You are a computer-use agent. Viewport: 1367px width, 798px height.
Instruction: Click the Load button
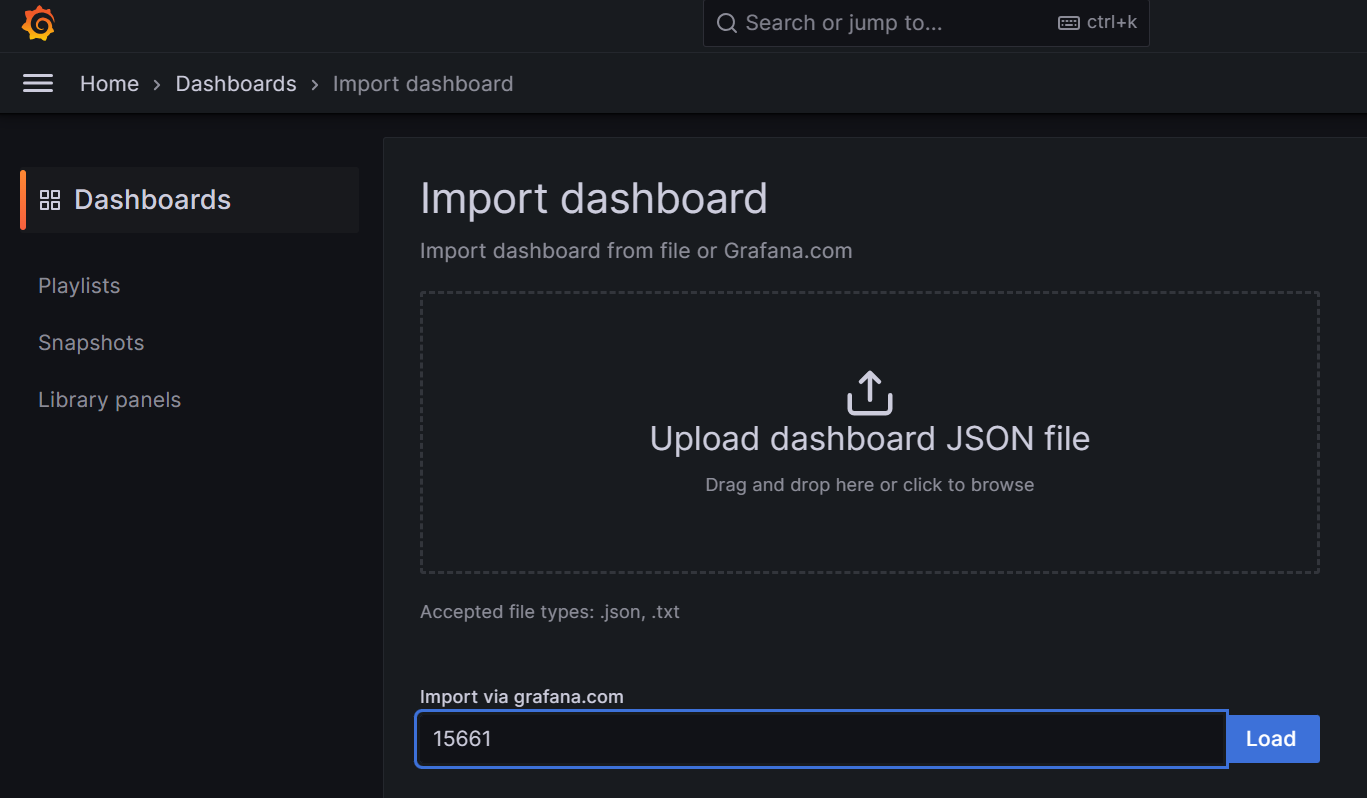point(1271,739)
